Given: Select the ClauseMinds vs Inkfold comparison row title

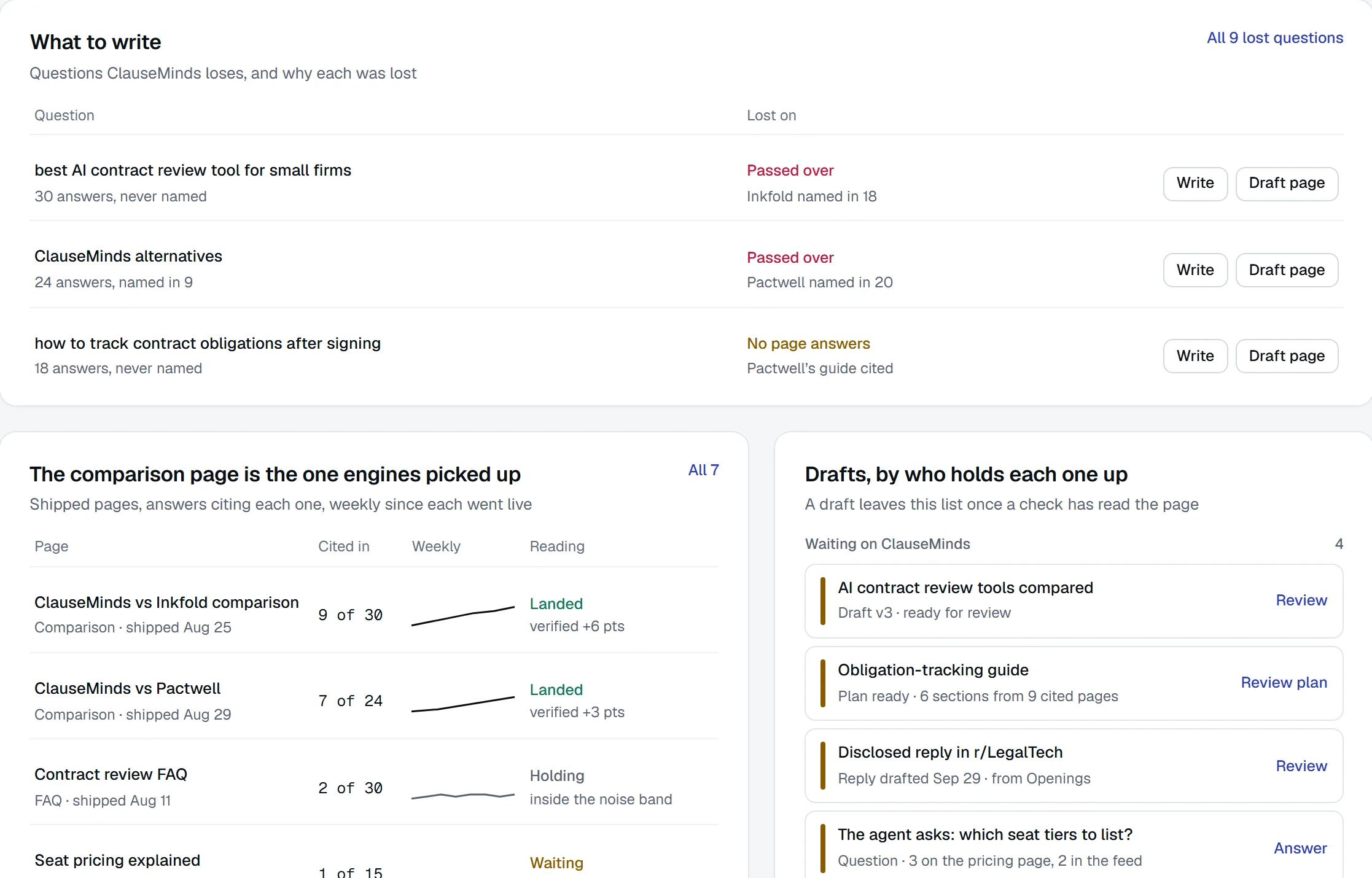Looking at the screenshot, I should [166, 602].
